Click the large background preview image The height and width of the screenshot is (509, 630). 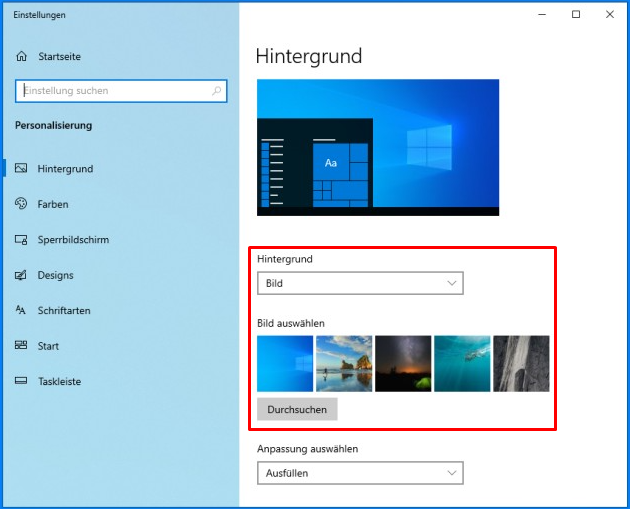pos(378,147)
